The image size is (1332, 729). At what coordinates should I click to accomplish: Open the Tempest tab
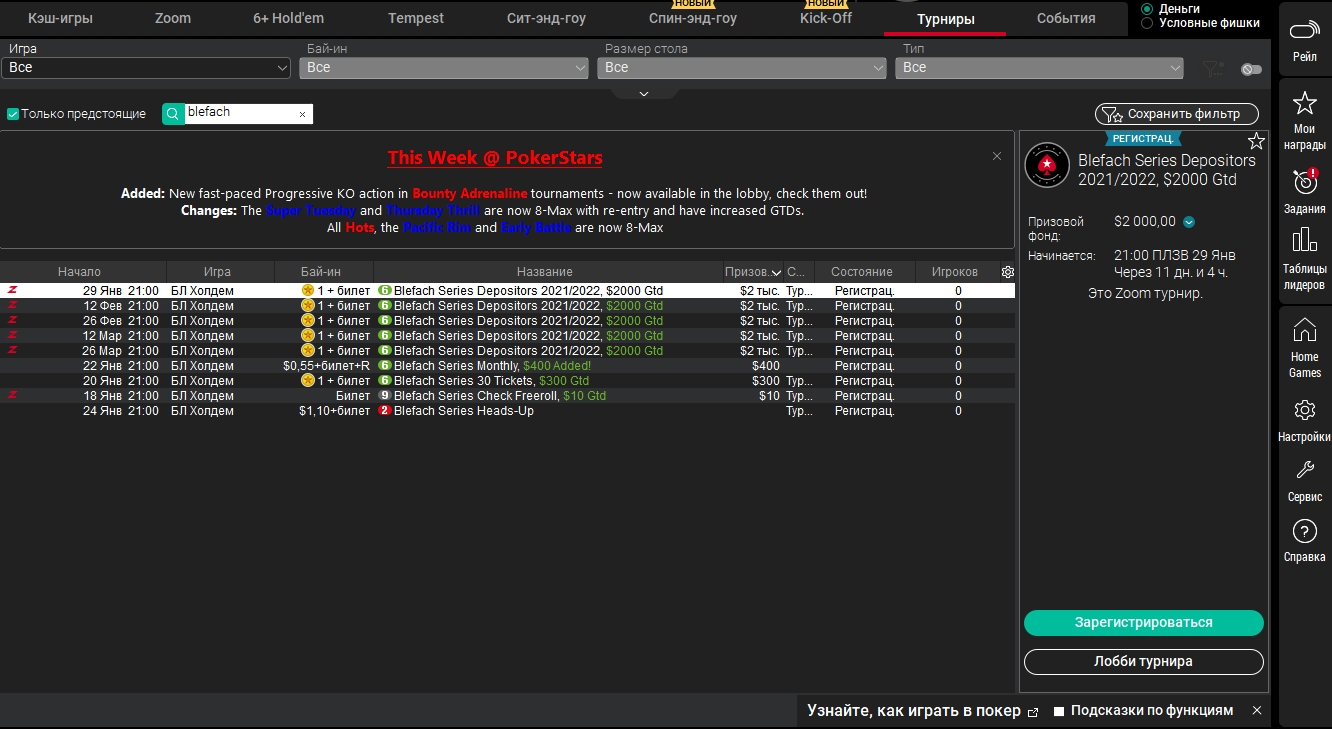pos(417,18)
